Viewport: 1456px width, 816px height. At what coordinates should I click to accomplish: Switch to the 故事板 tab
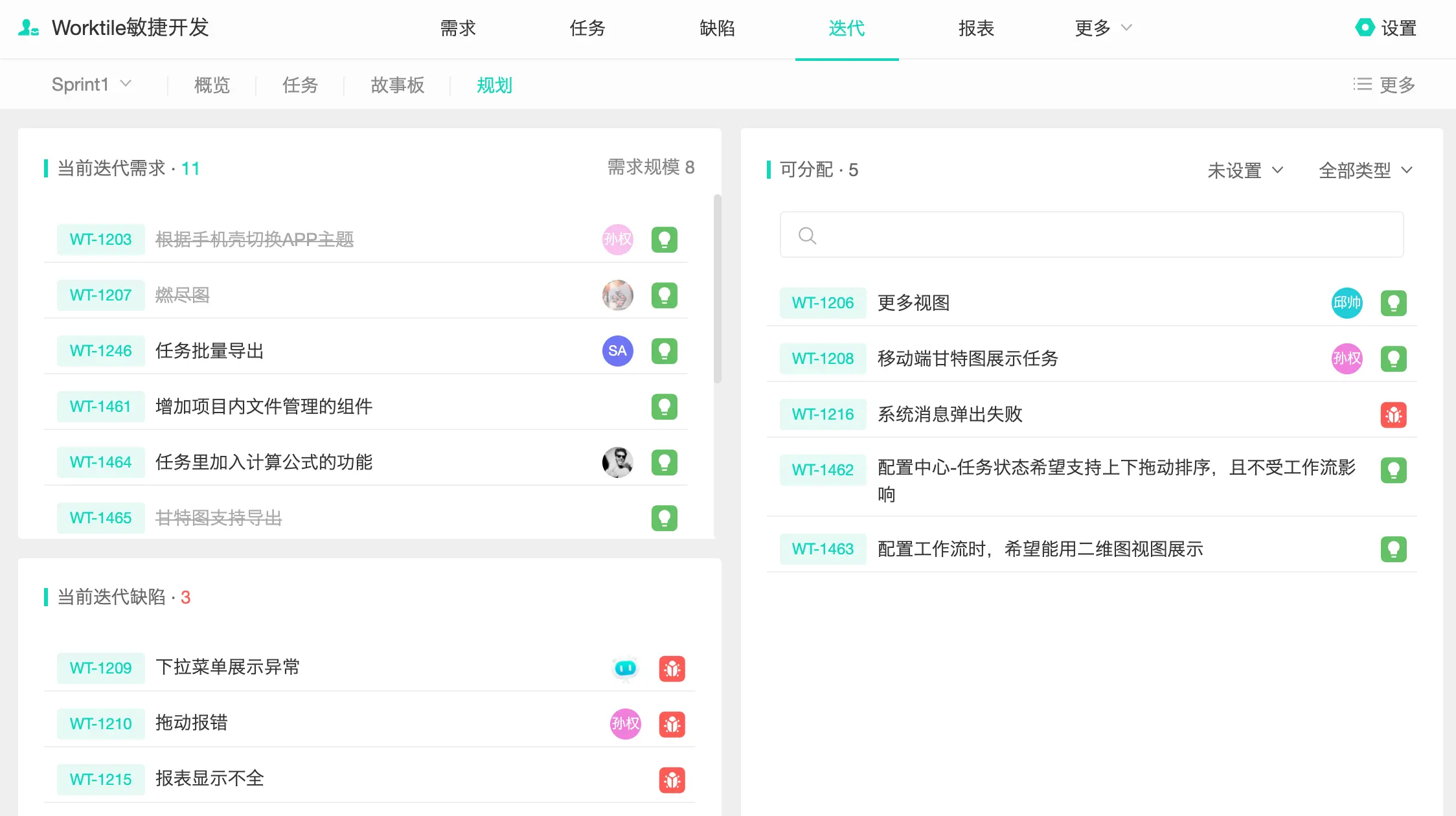397,85
